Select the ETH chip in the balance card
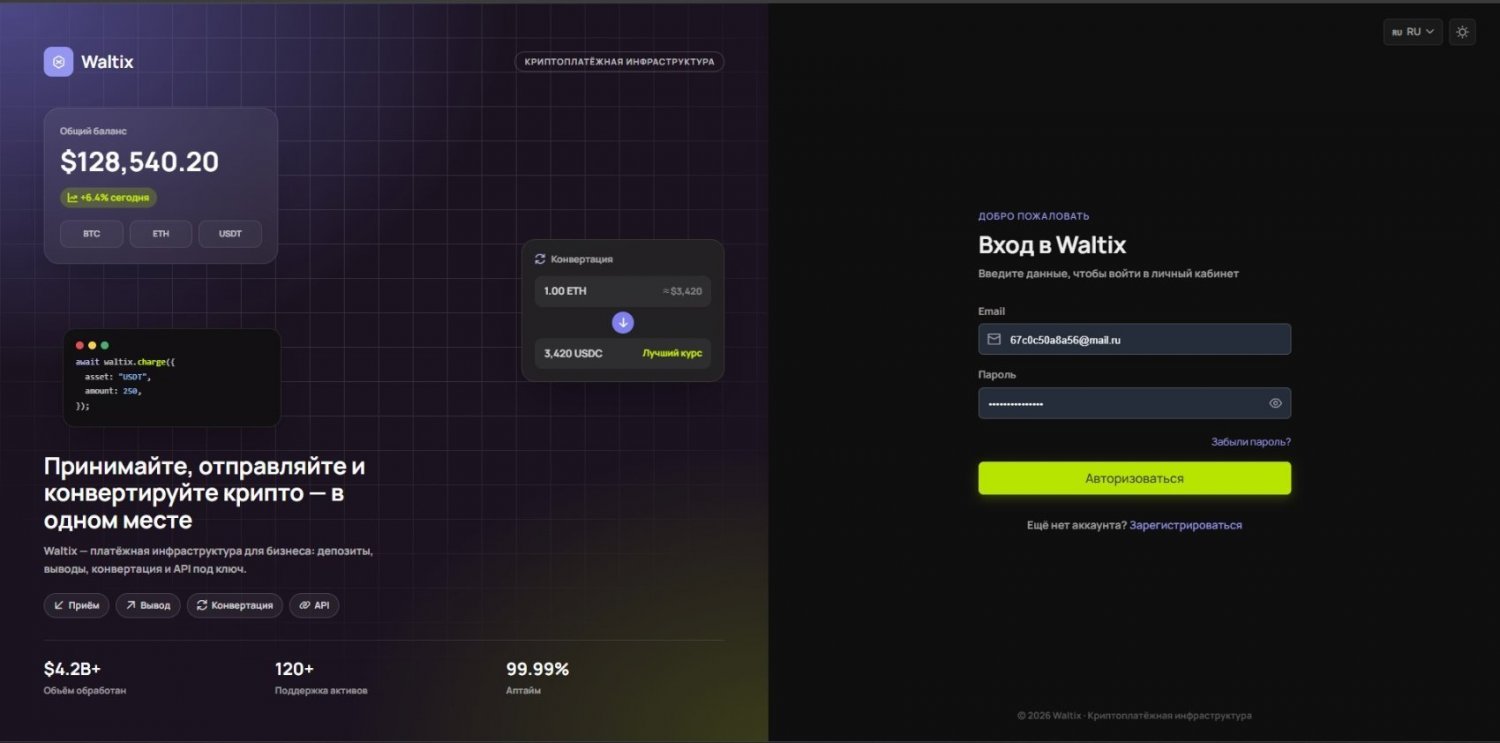The width and height of the screenshot is (1500, 743). coord(161,234)
